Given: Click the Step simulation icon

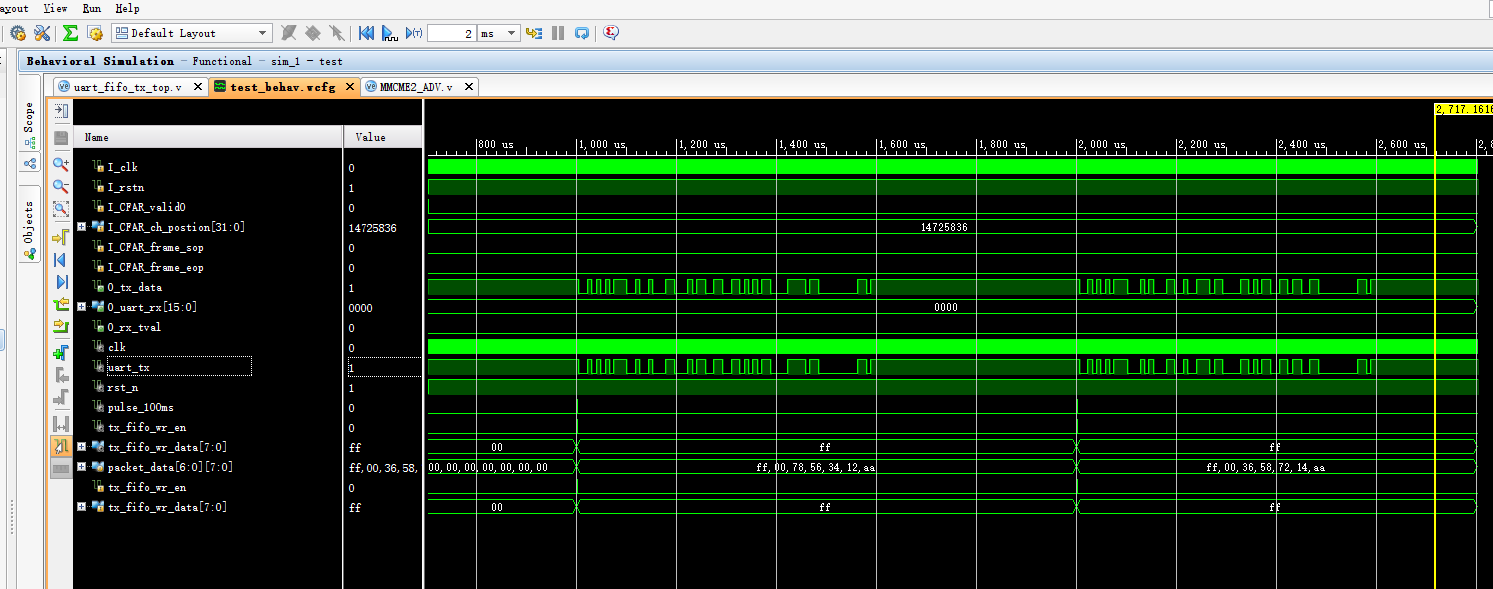Looking at the screenshot, I should pyautogui.click(x=534, y=33).
